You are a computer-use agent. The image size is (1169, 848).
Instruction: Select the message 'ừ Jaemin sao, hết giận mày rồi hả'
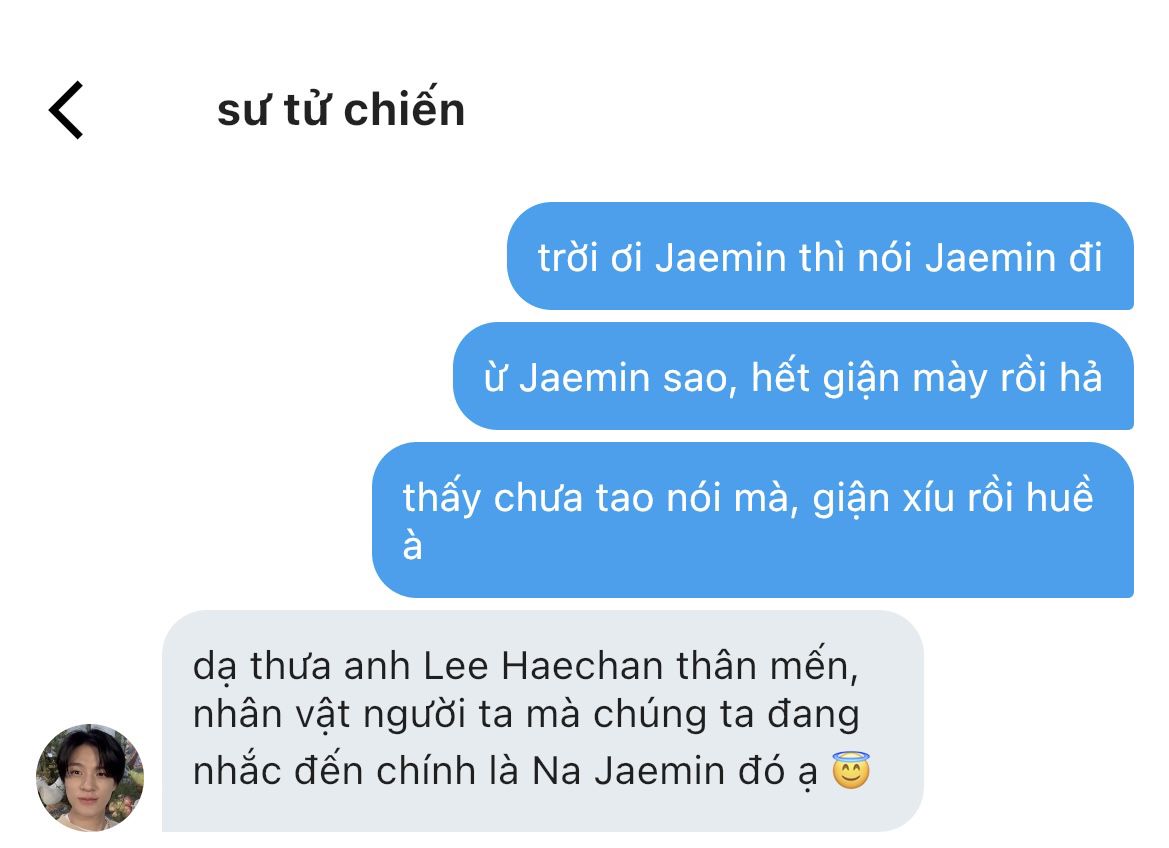click(793, 376)
